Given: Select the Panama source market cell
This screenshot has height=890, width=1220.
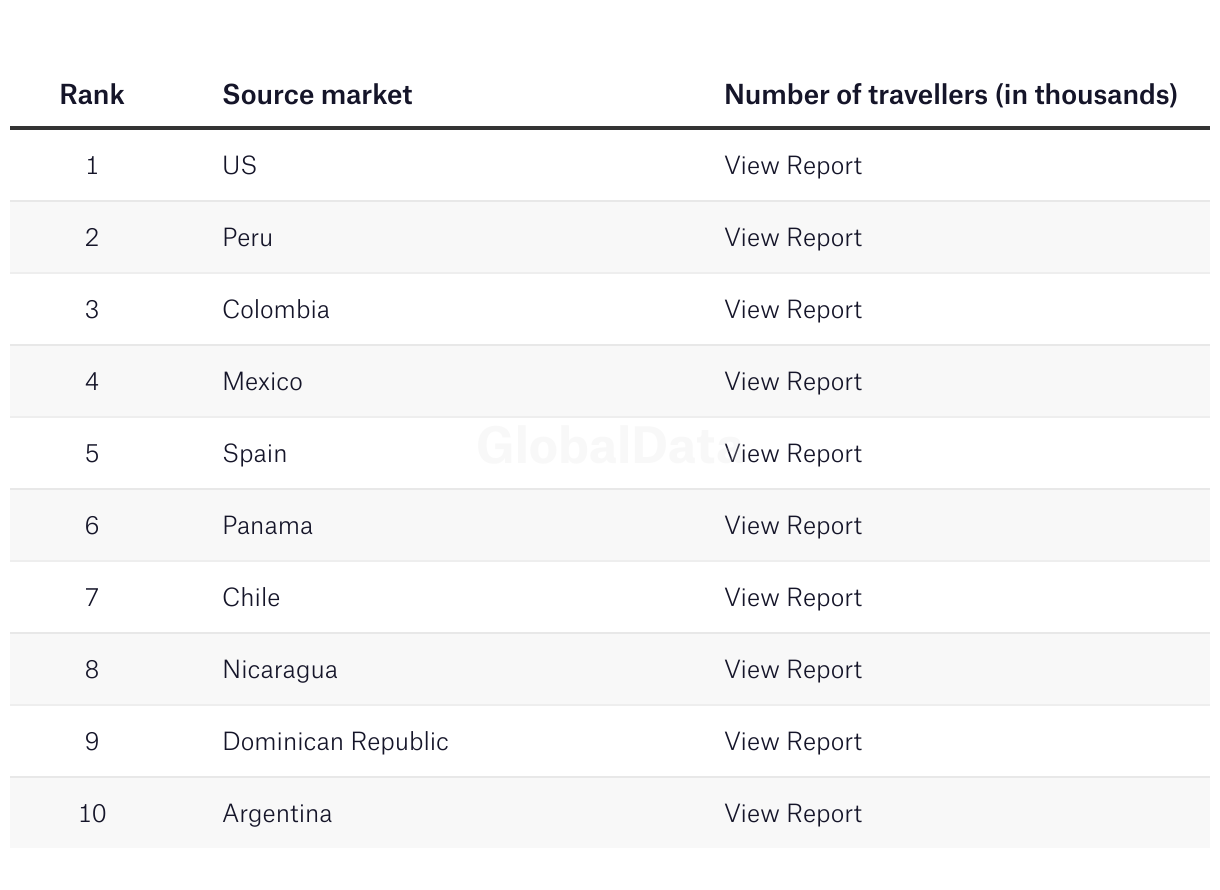Looking at the screenshot, I should (268, 525).
